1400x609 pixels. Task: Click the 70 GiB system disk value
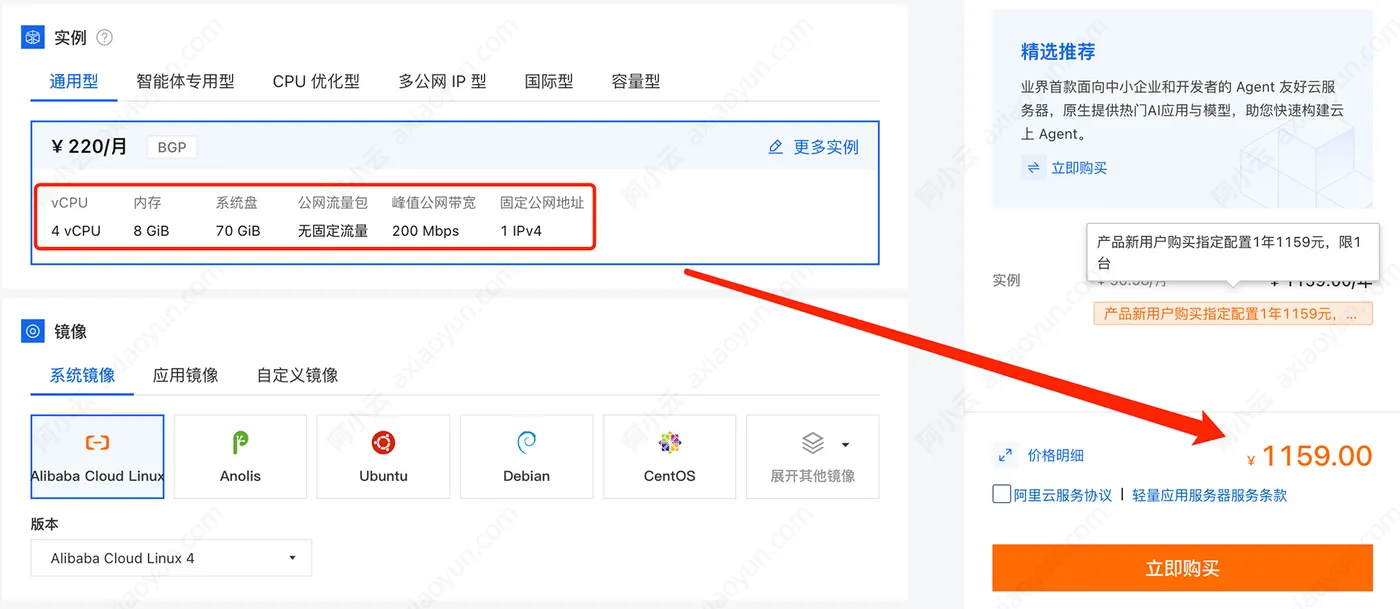pyautogui.click(x=238, y=231)
